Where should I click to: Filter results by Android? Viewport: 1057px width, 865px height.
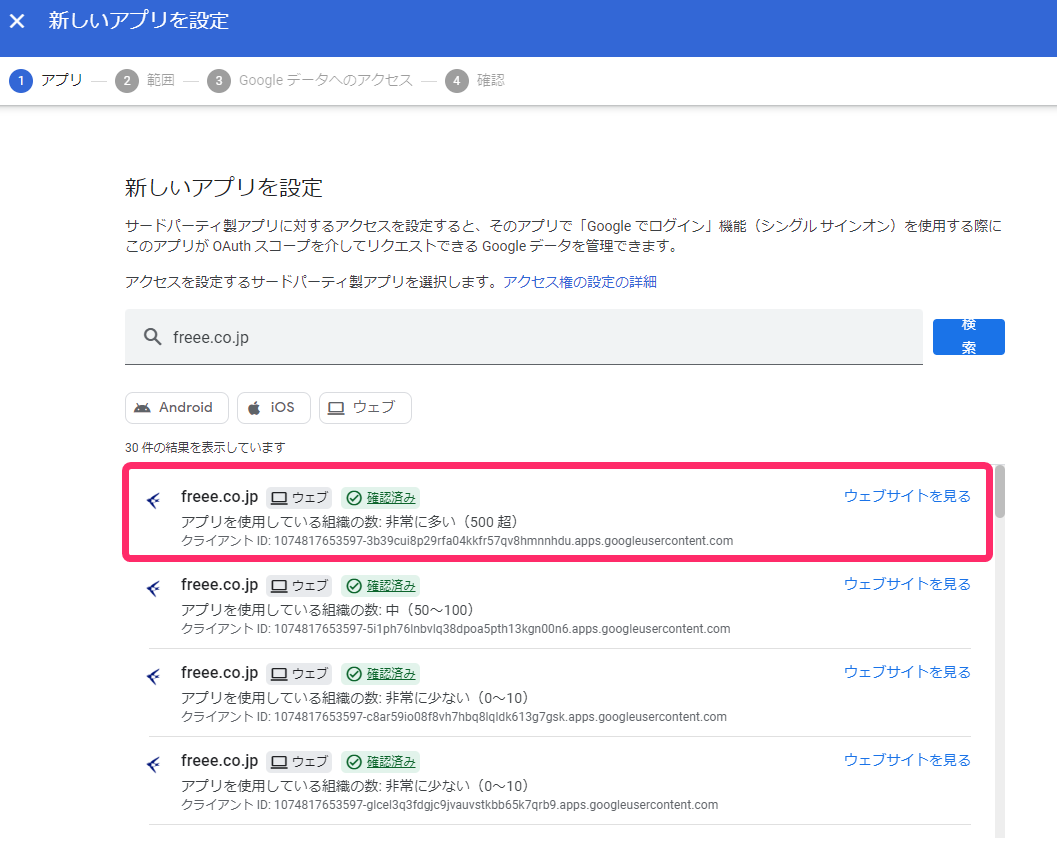(x=177, y=408)
